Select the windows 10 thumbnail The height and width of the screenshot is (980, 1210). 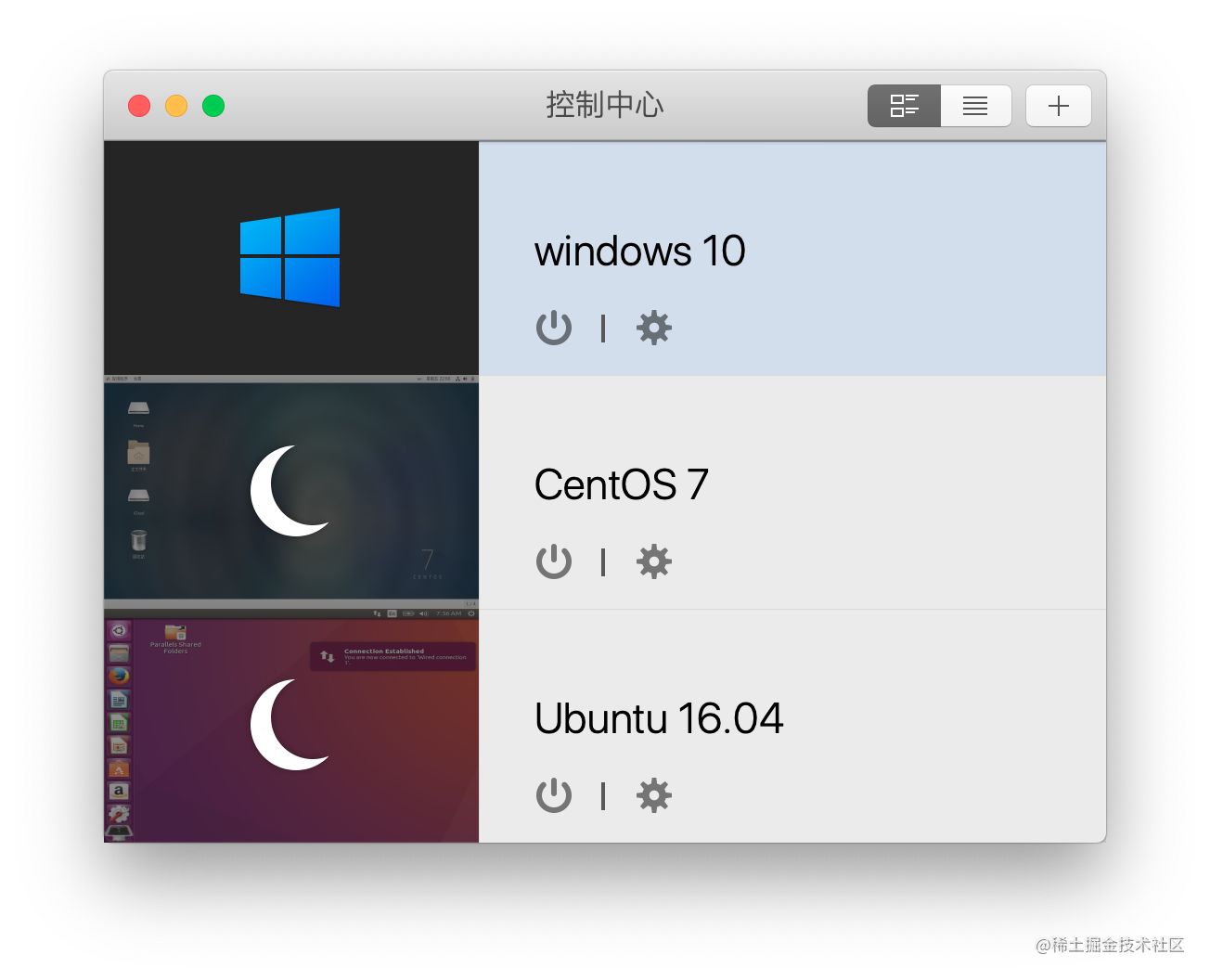coord(291,258)
